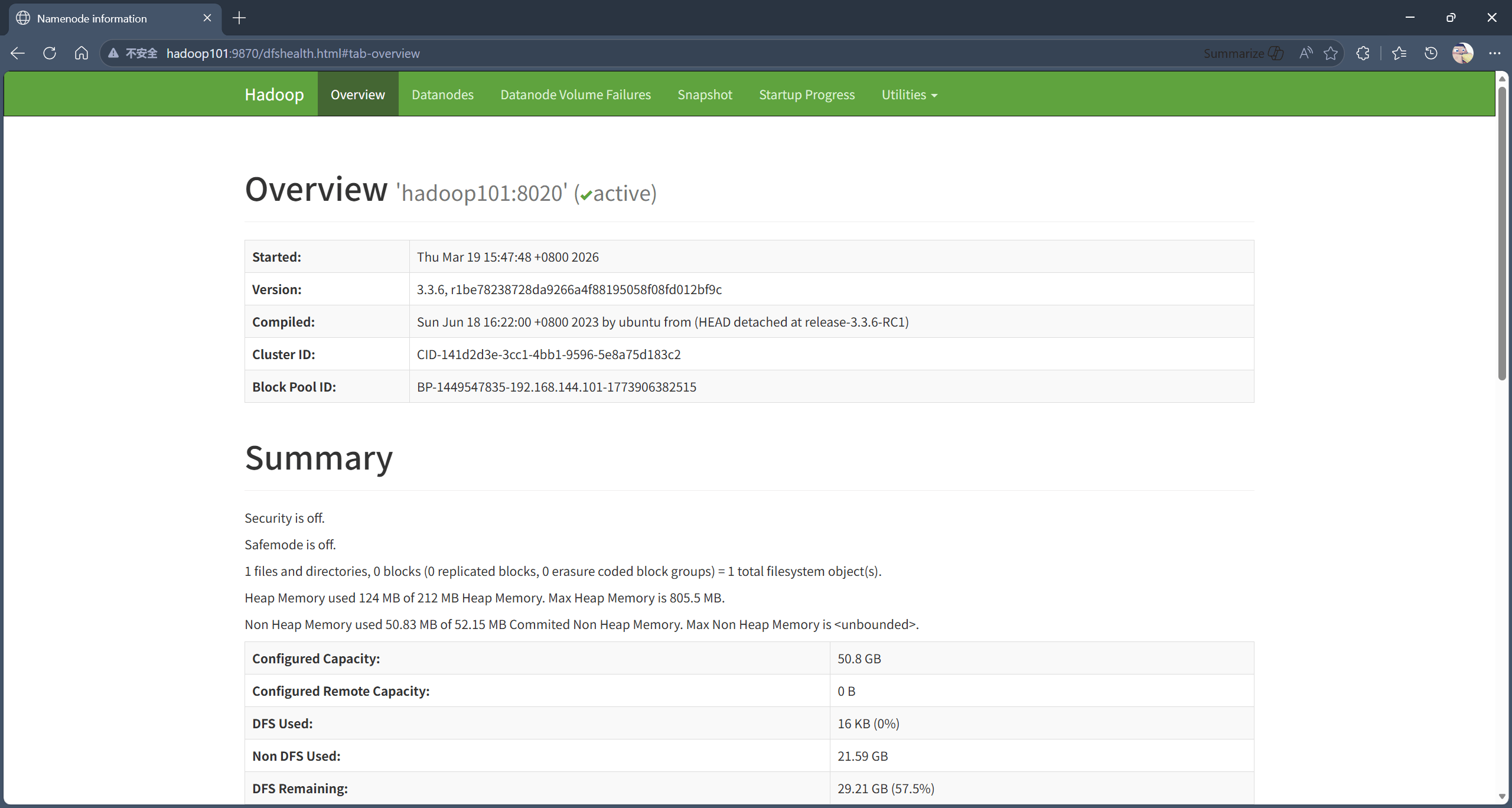The height and width of the screenshot is (808, 1512).
Task: Open a new tab with plus icon
Action: pos(239,18)
